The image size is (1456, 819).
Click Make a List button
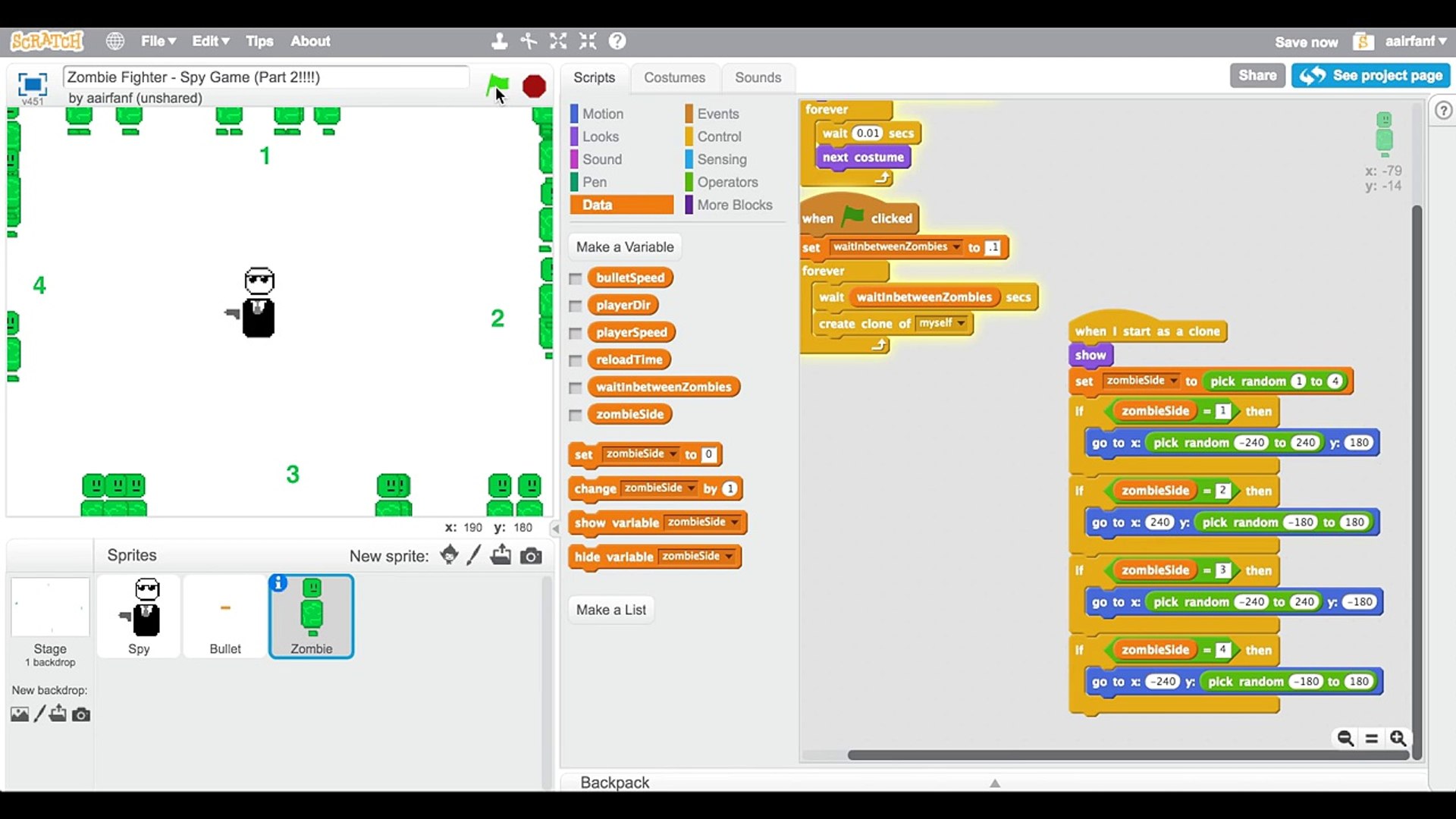pyautogui.click(x=611, y=609)
